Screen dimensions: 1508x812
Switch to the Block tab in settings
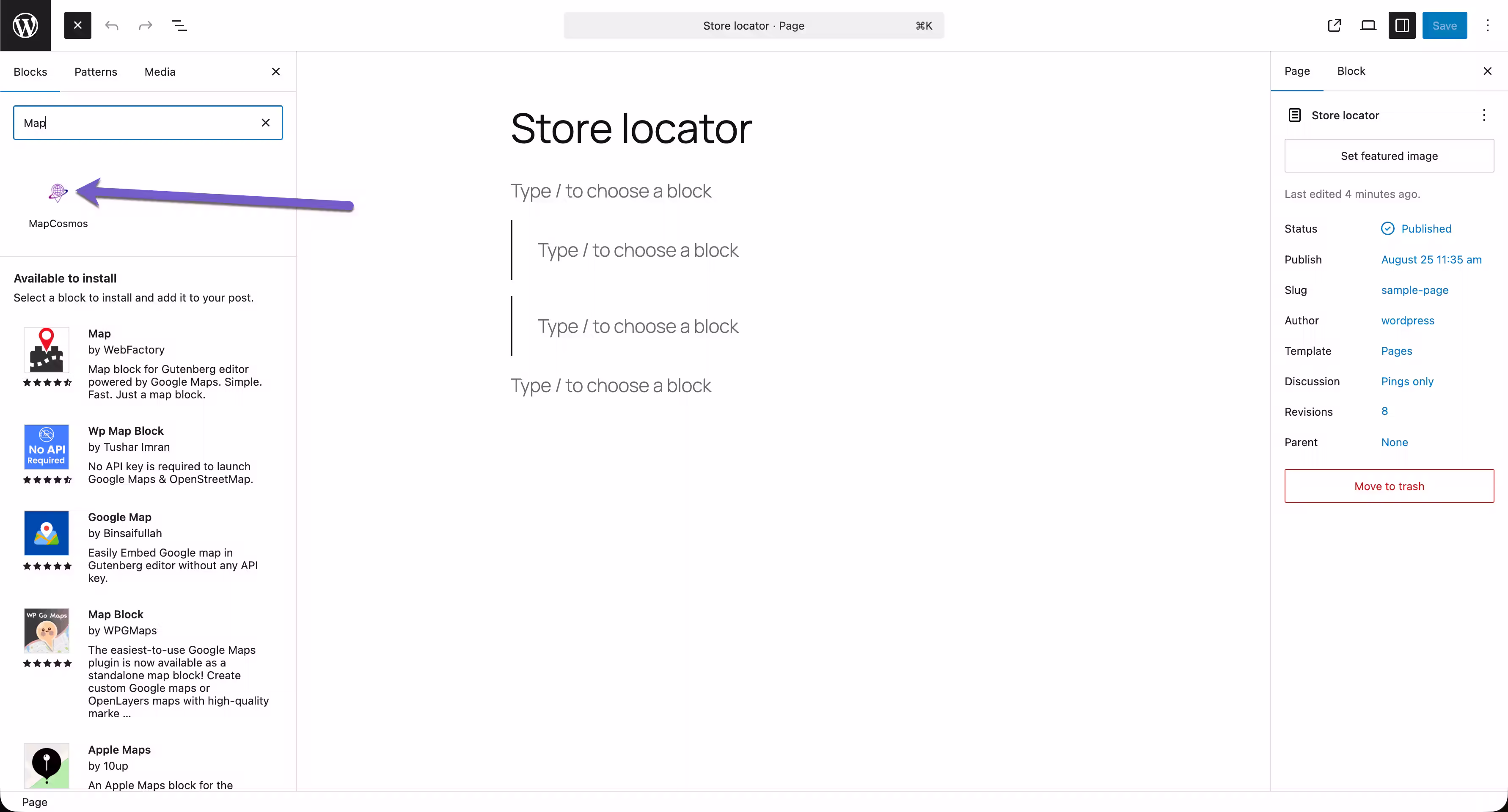[x=1351, y=71]
